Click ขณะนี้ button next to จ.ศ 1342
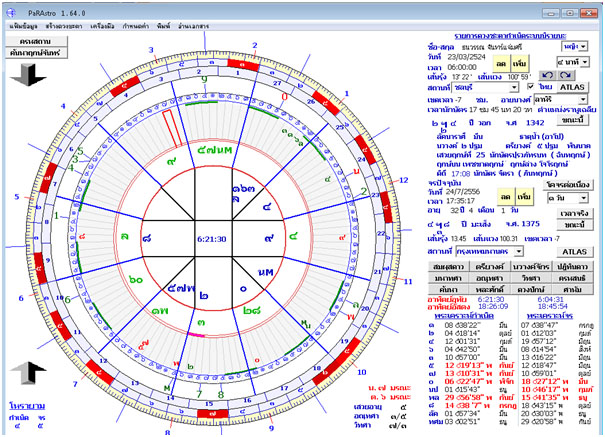This screenshot has width=605, height=437. [573, 120]
